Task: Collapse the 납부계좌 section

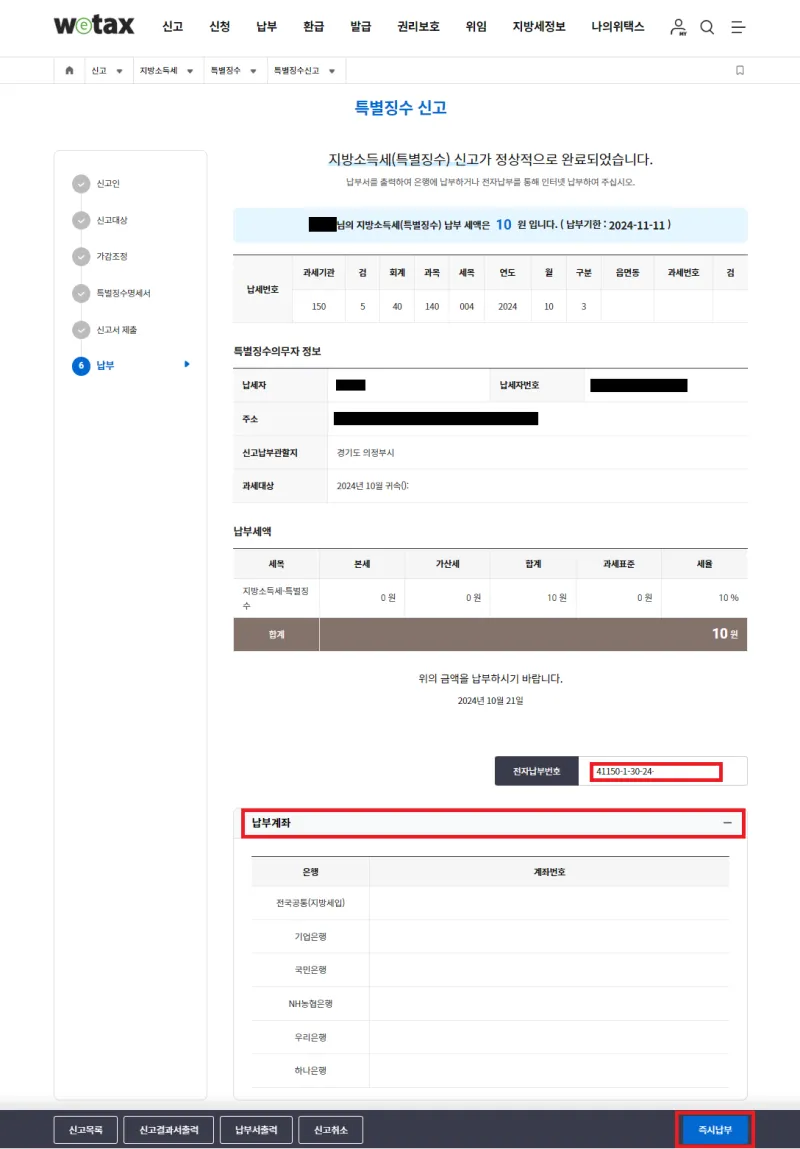Action: tap(727, 823)
